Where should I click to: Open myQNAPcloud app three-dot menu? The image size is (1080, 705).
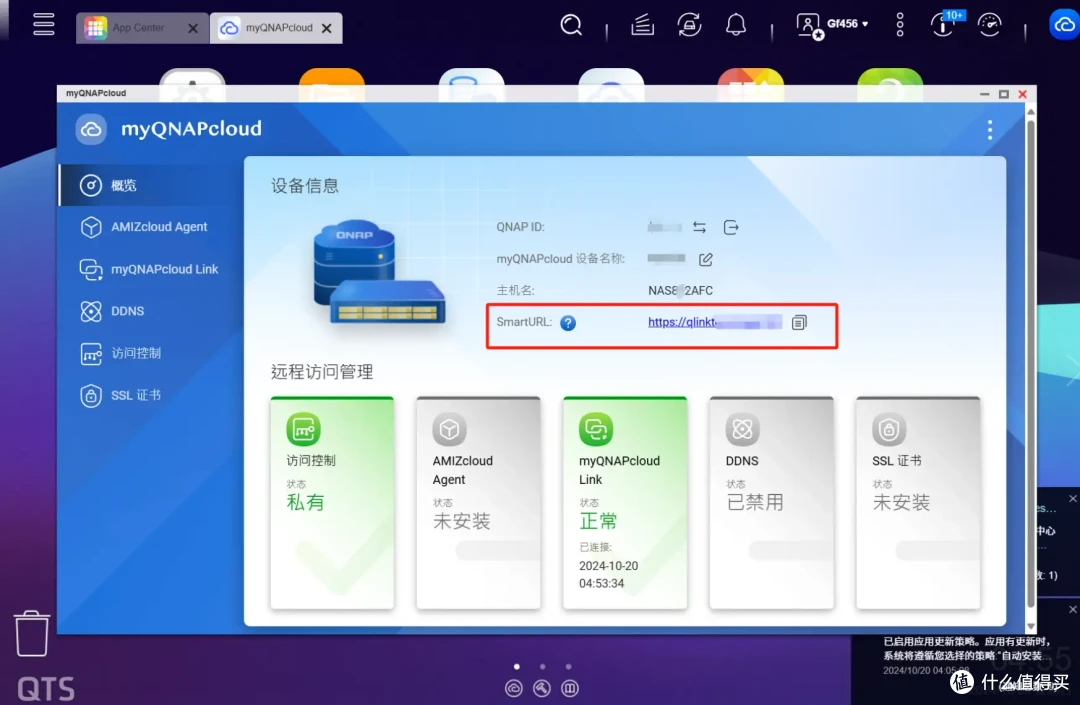tap(990, 129)
